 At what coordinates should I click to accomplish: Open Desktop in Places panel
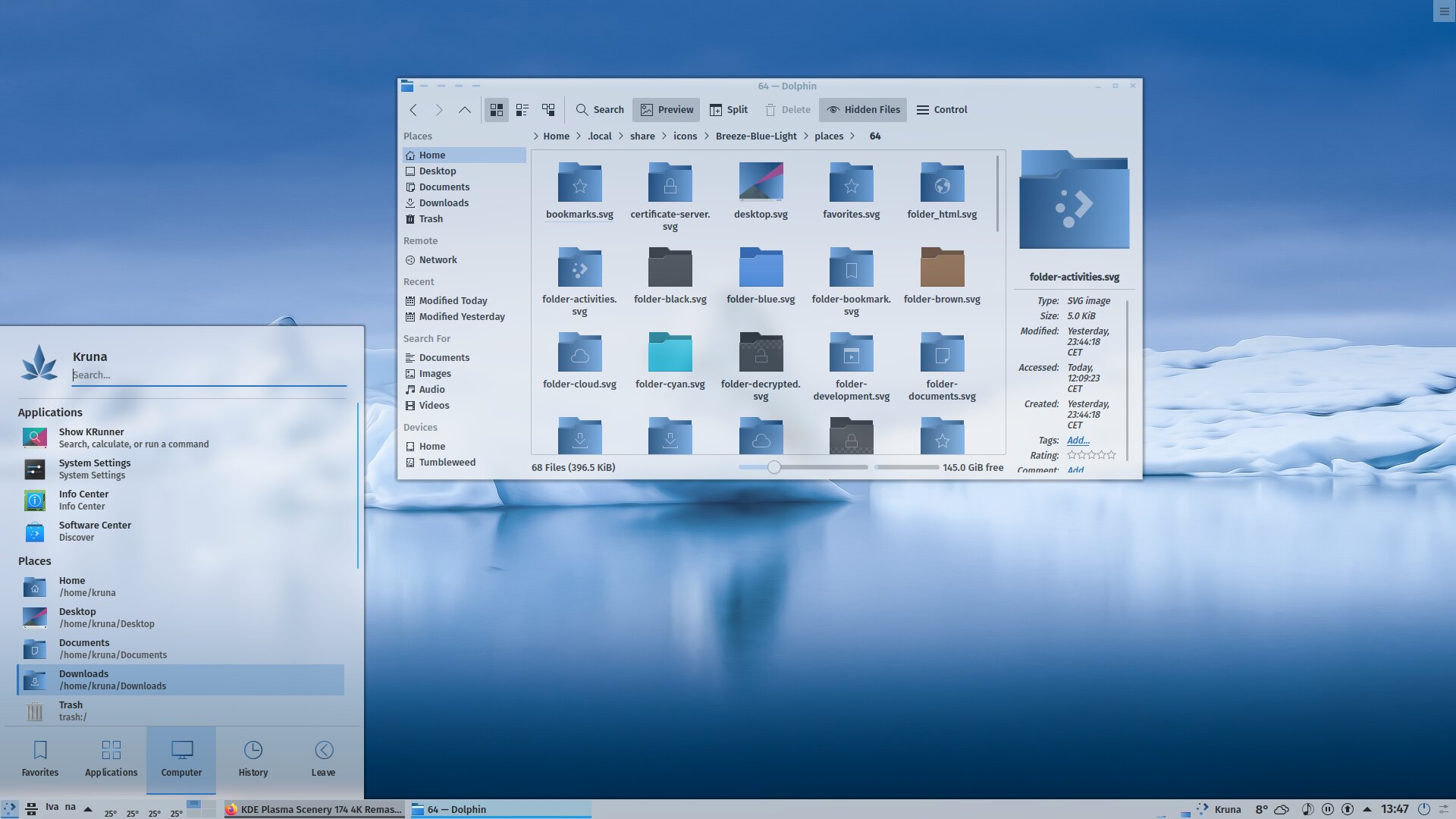(464, 171)
